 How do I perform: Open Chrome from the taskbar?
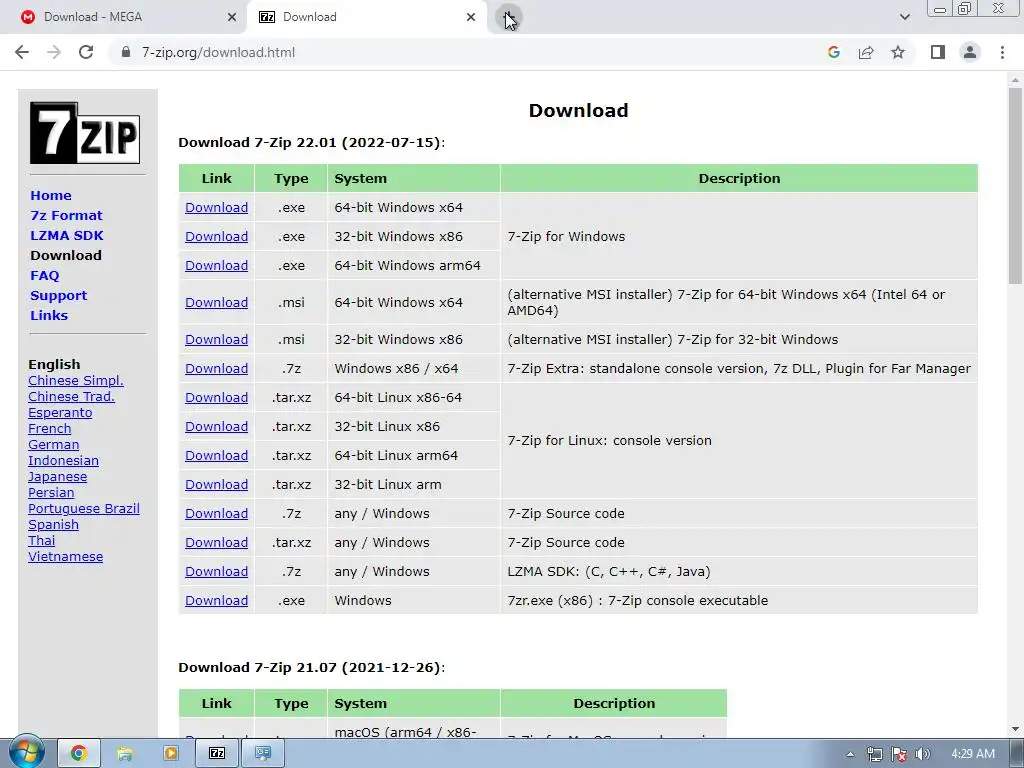(x=79, y=754)
